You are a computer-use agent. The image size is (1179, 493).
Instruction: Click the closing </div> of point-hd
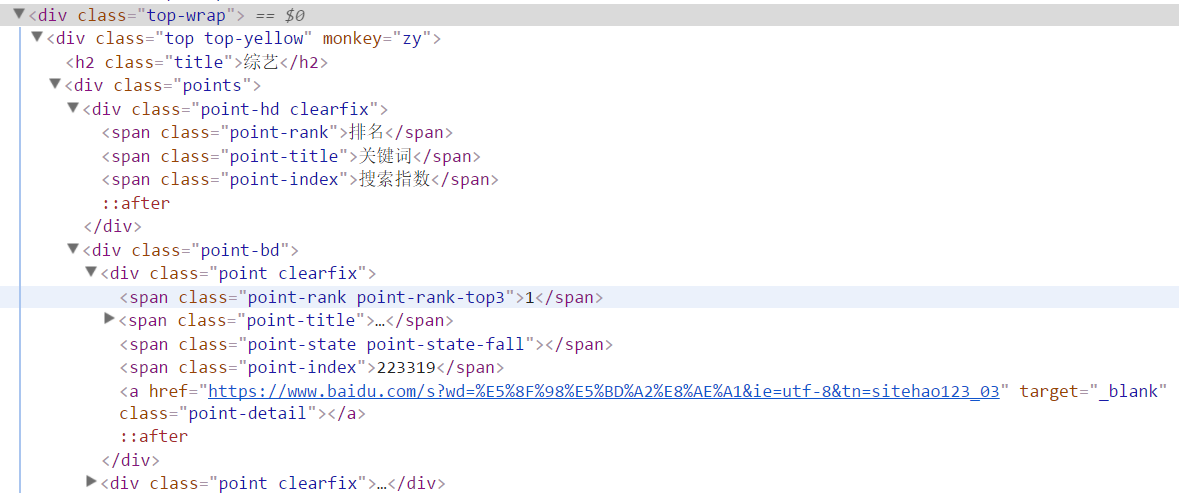112,226
